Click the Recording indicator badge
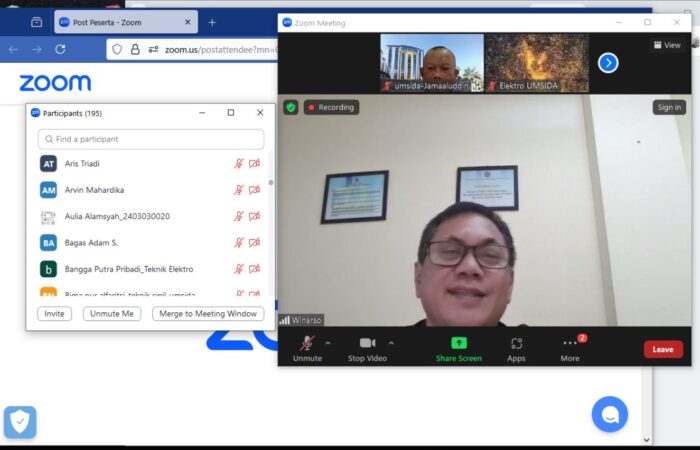Viewport: 700px width, 450px height. 332,107
